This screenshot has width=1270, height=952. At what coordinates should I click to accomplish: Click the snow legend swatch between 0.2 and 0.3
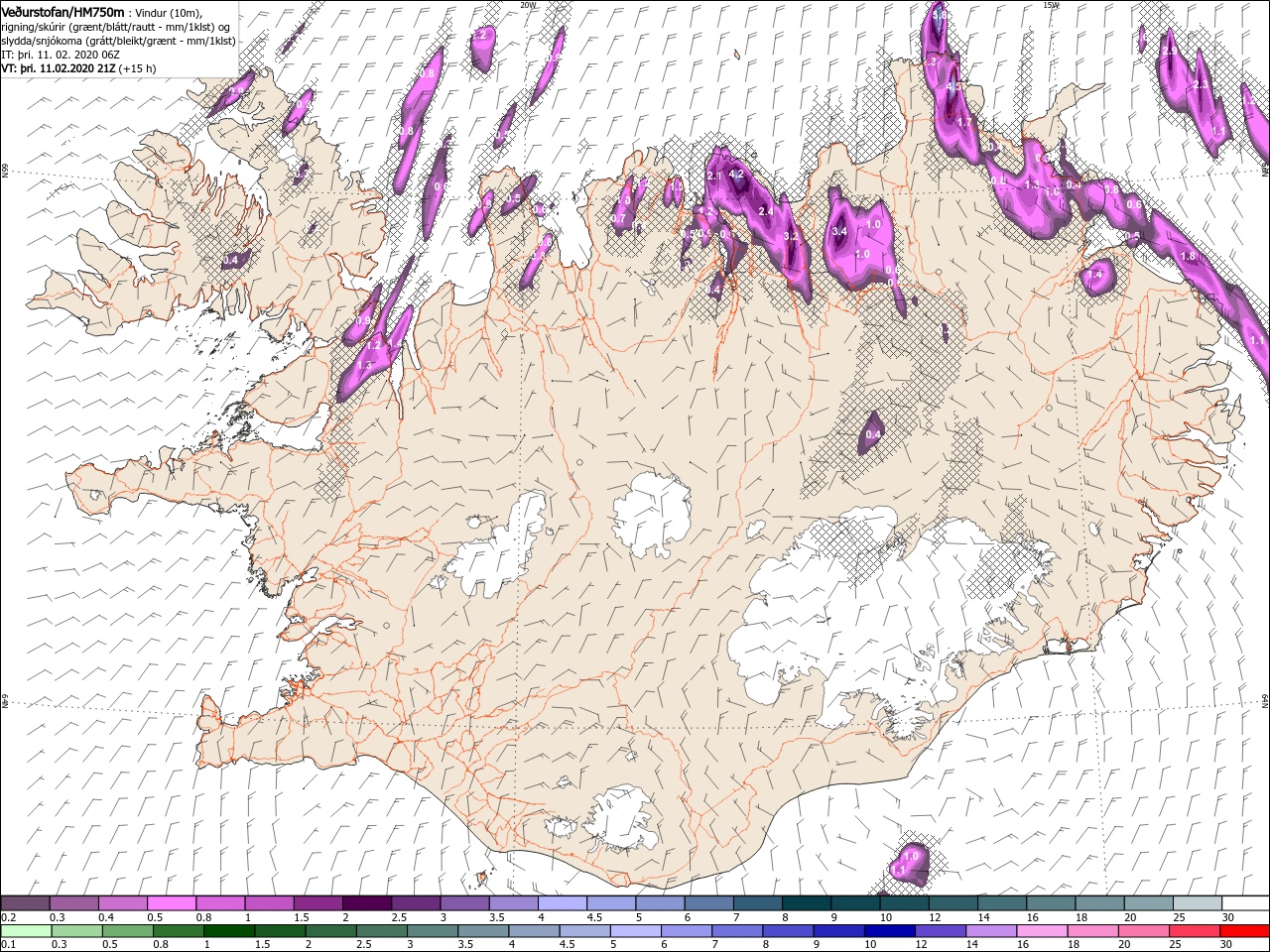coord(26,903)
